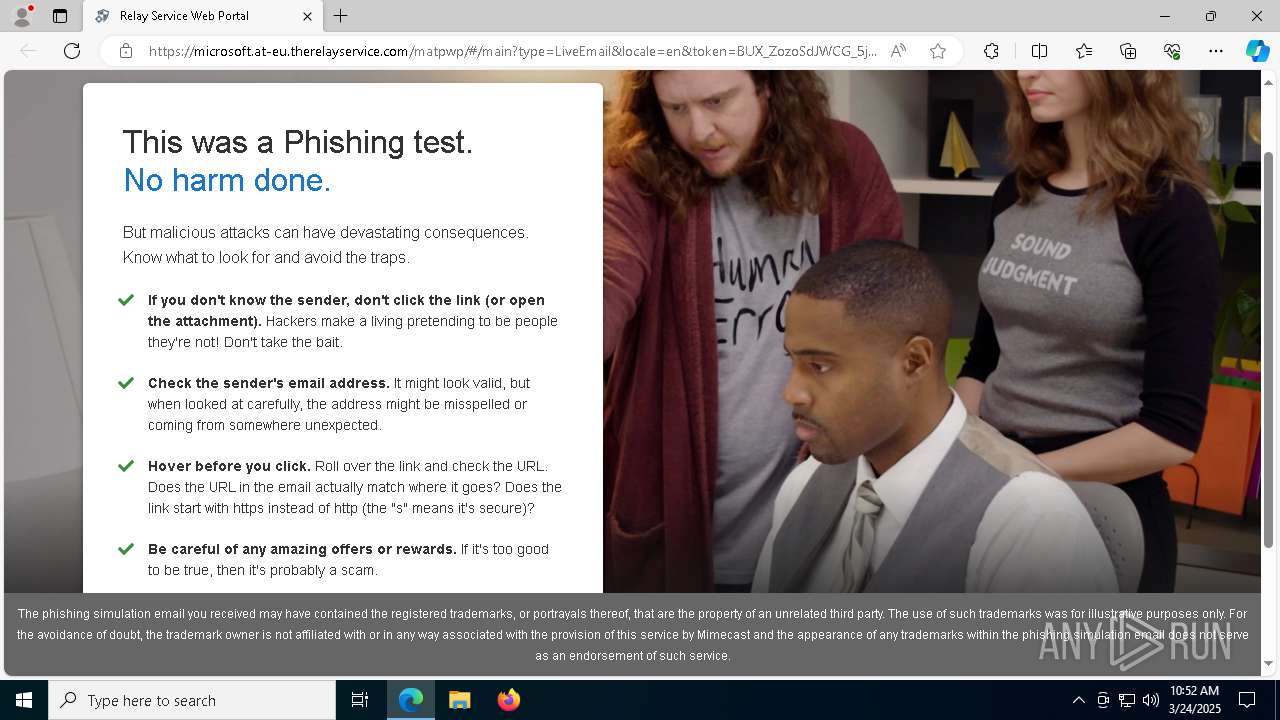Click the address bar URL

coord(512,51)
